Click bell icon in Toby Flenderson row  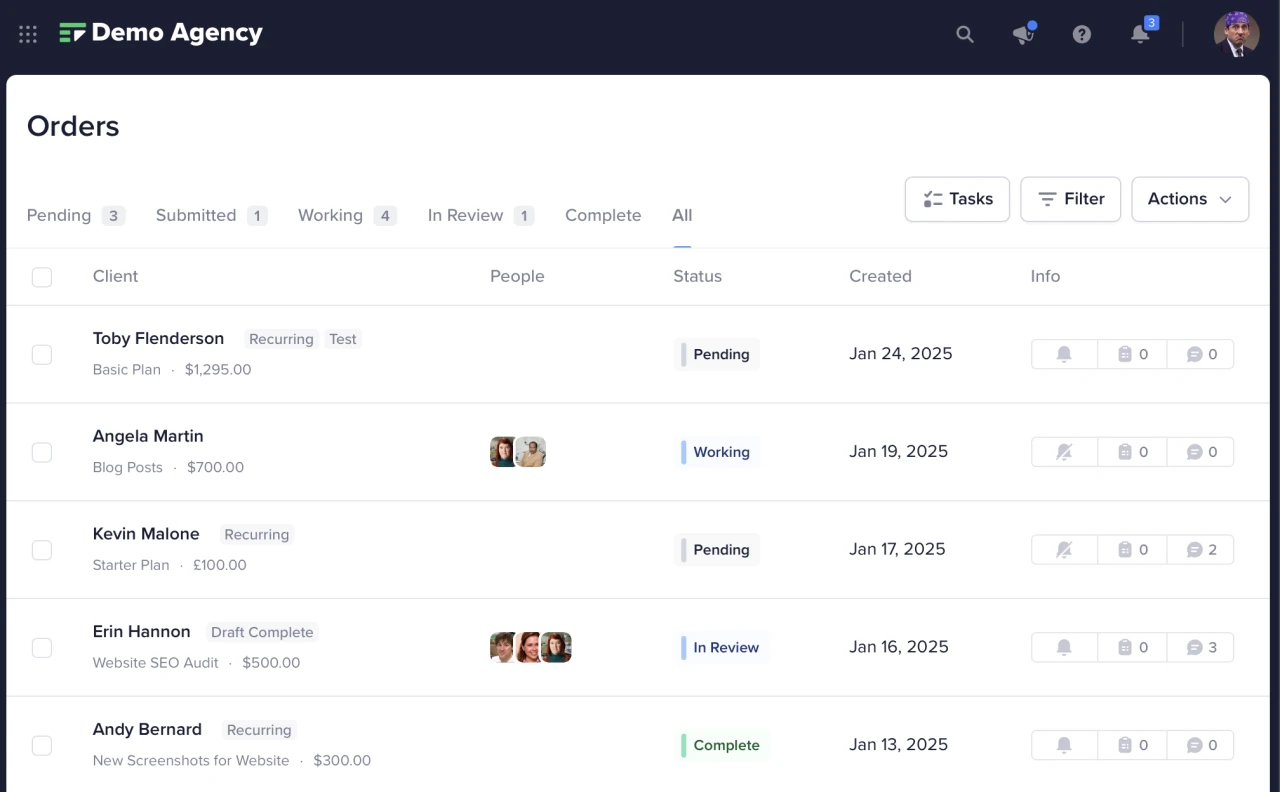[1064, 354]
